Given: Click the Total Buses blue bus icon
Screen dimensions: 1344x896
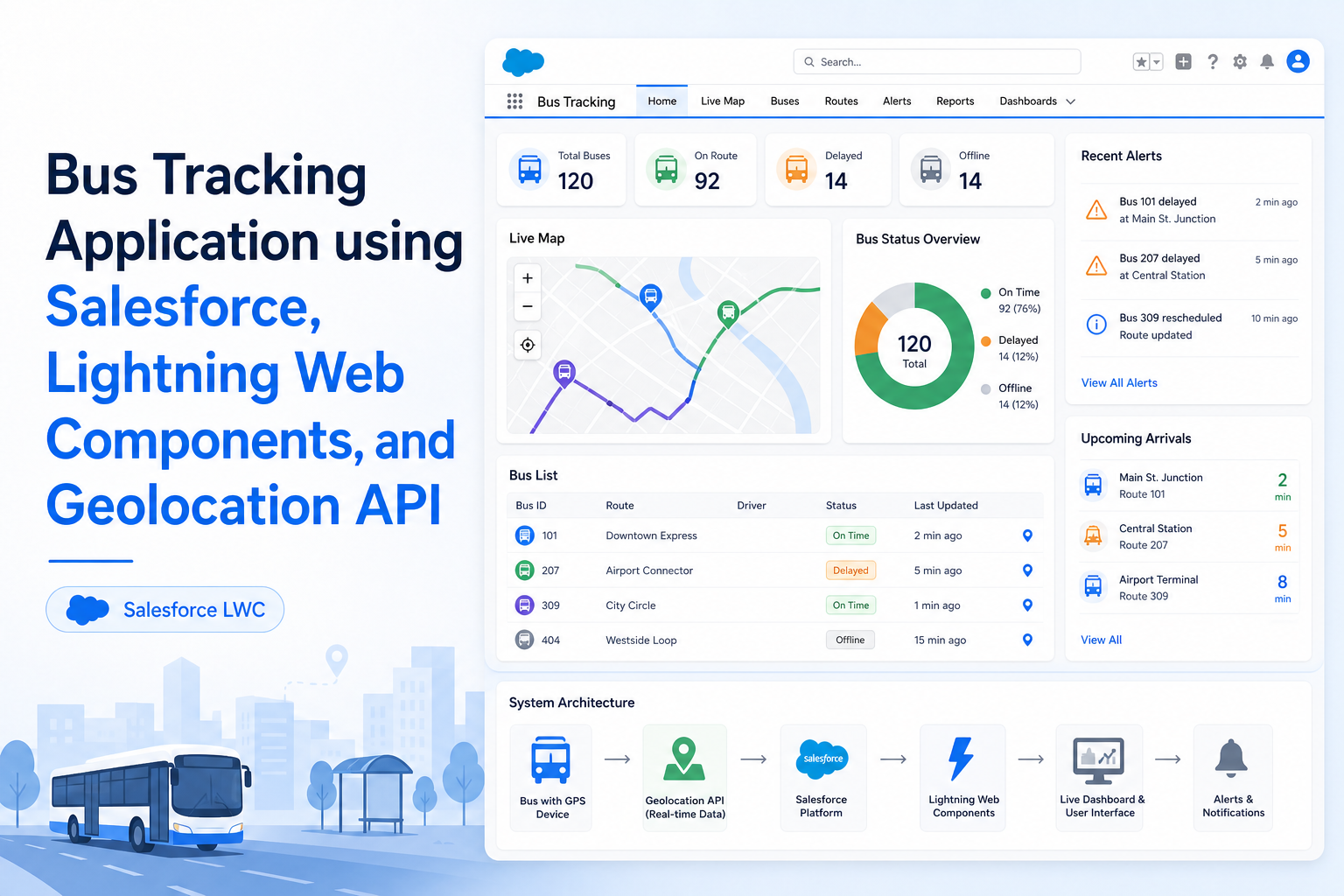Looking at the screenshot, I should [x=529, y=169].
